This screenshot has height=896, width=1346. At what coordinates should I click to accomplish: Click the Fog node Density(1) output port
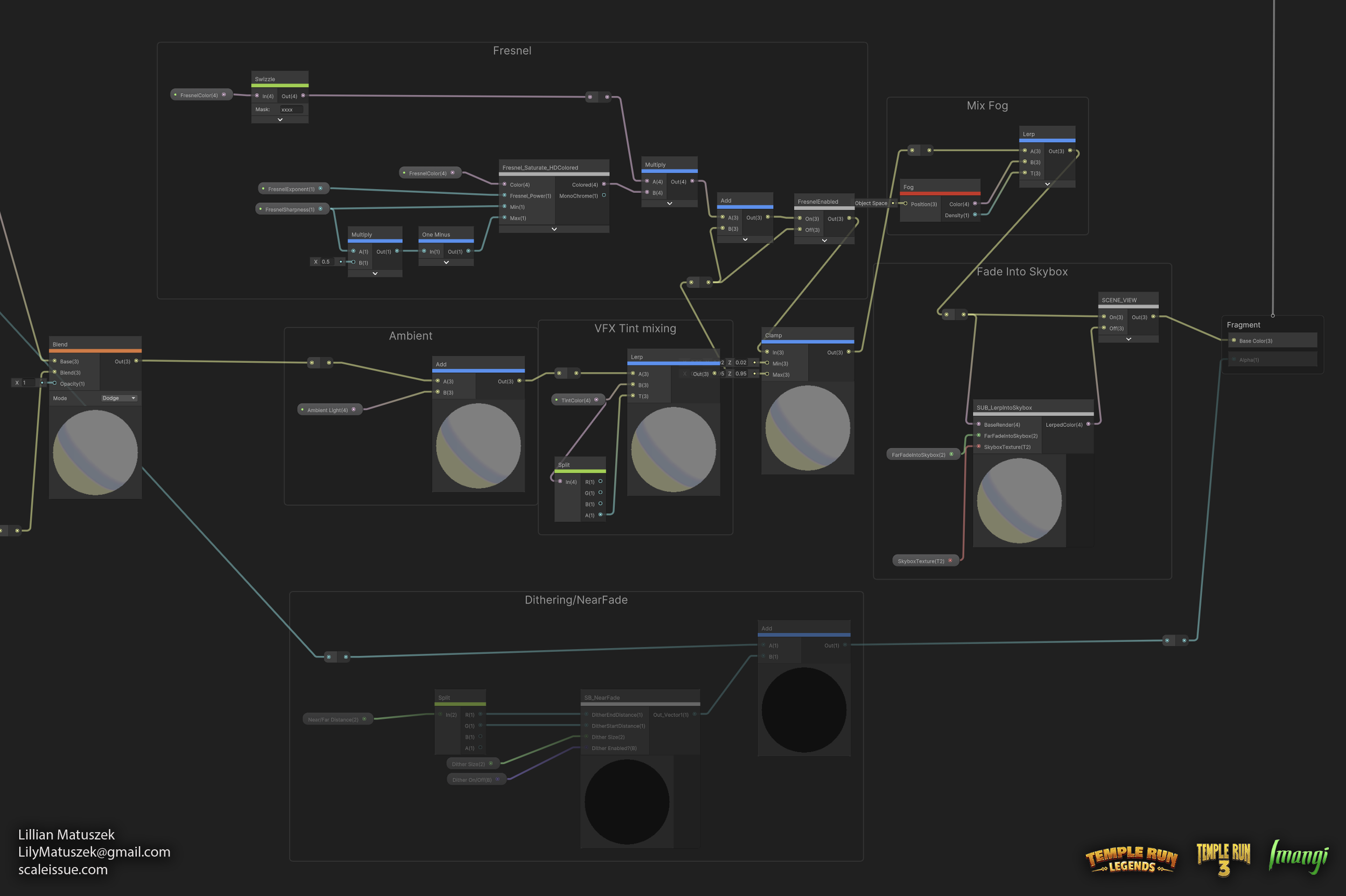pos(975,215)
